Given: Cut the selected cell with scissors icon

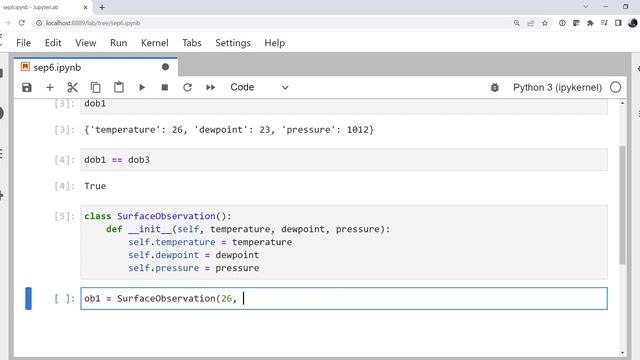Looking at the screenshot, I should coord(72,87).
